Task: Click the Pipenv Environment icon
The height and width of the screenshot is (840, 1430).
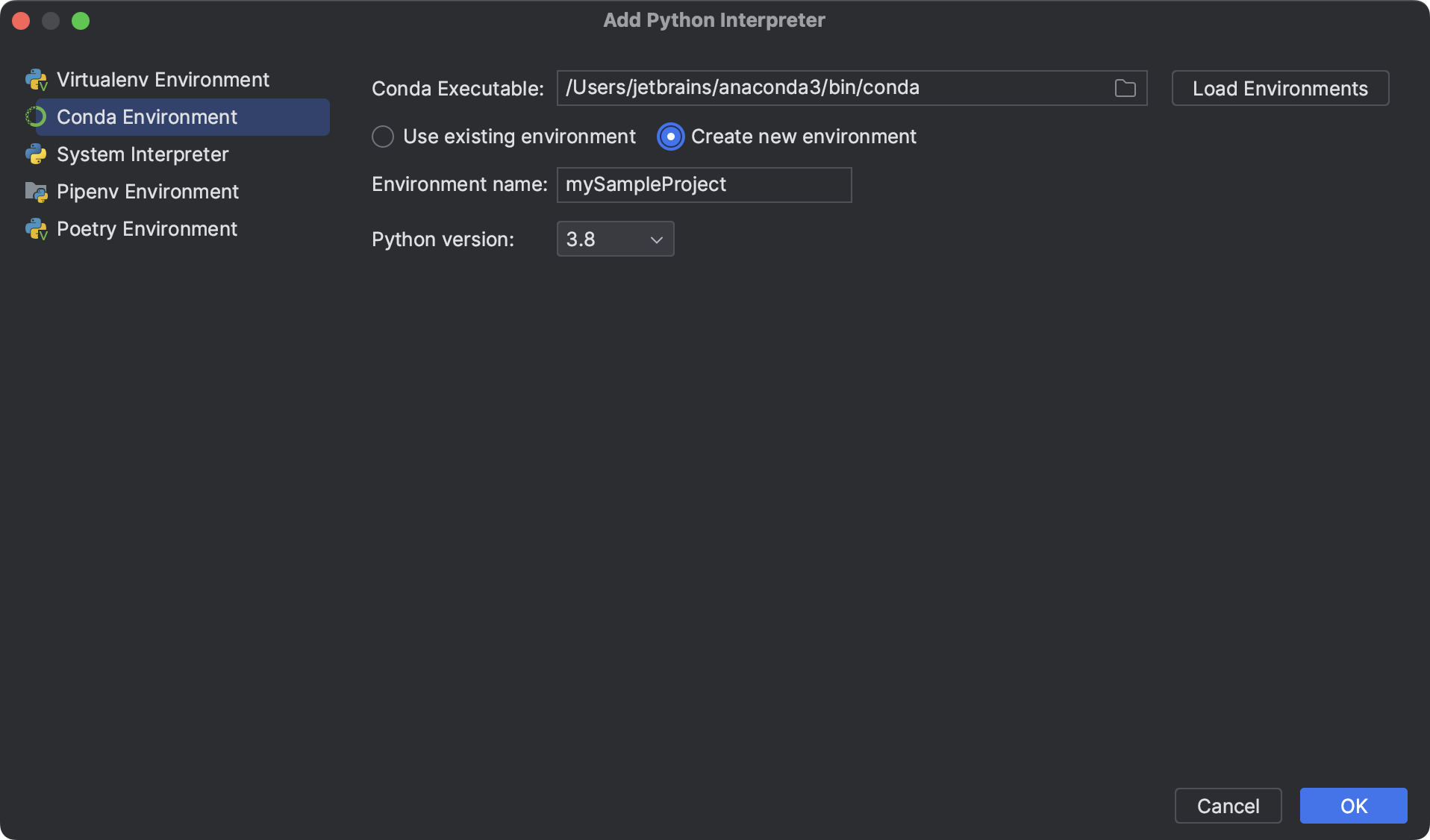Action: (x=36, y=192)
